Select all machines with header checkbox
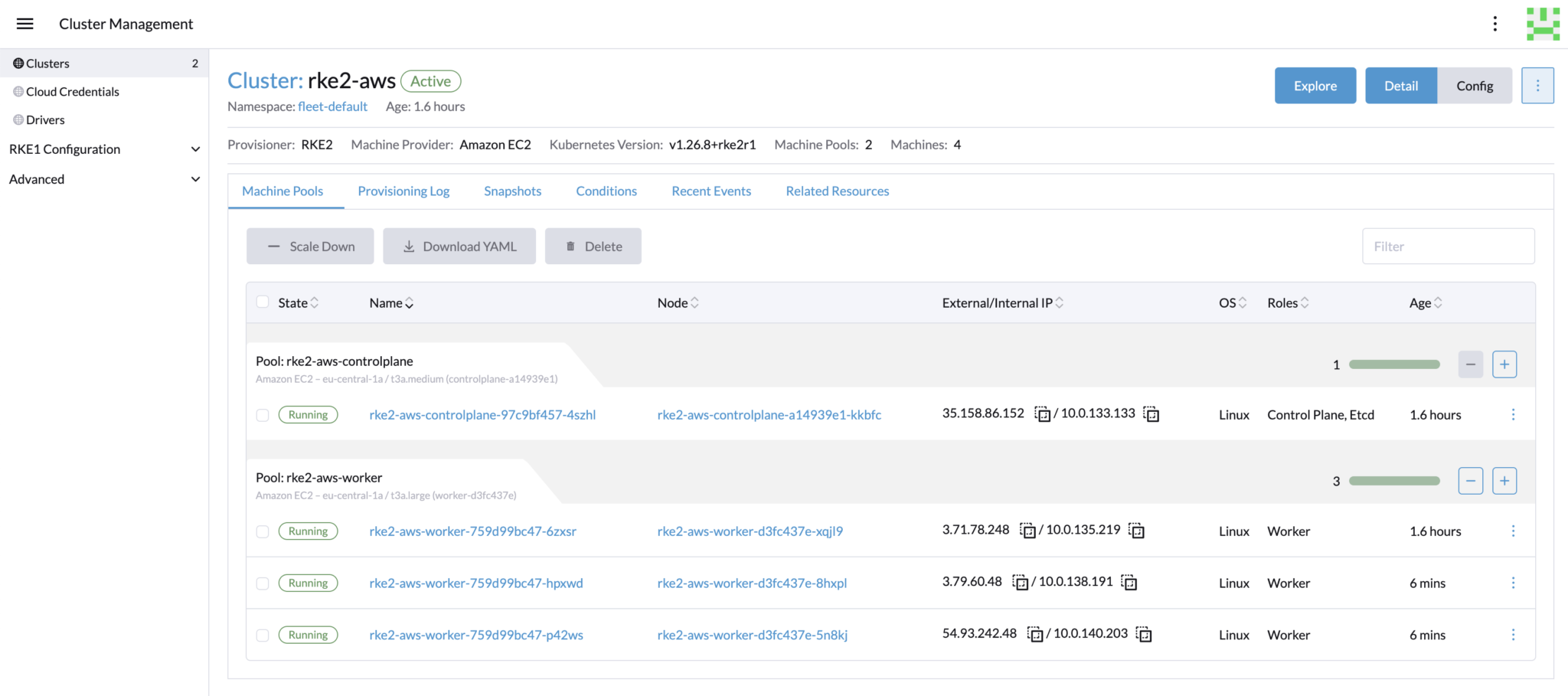Viewport: 1568px width, 696px height. point(263,302)
